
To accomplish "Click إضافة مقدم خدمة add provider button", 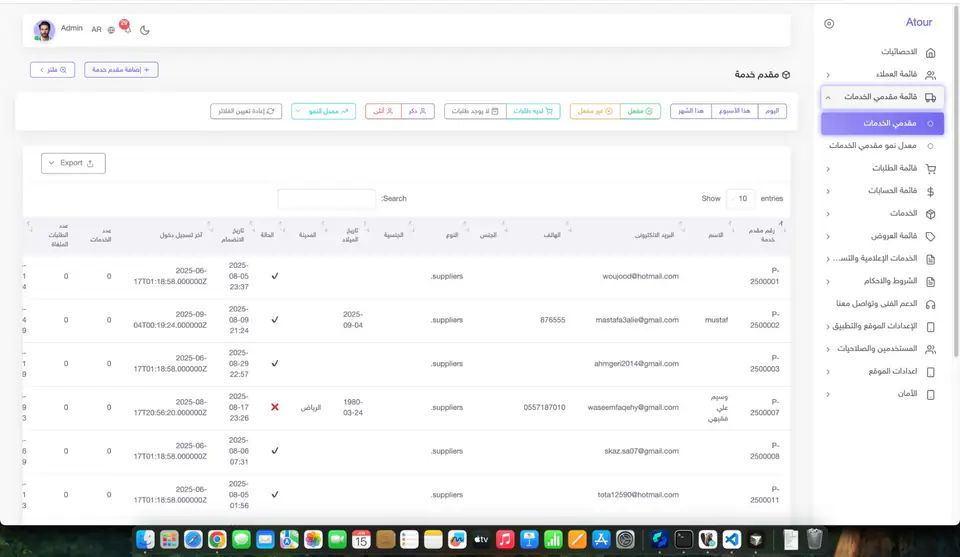I will point(121,70).
